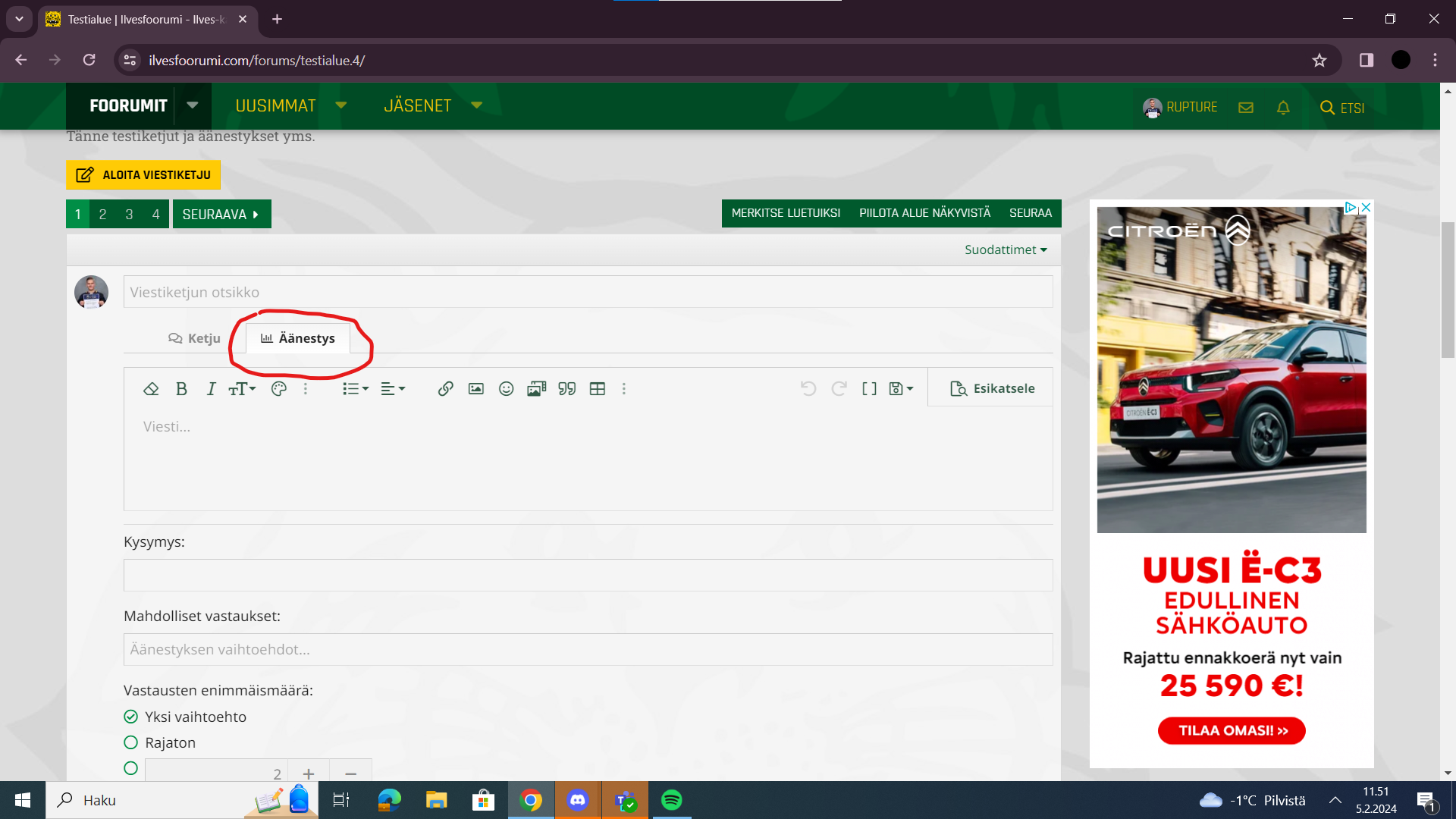The height and width of the screenshot is (819, 1456).
Task: Select the Rajaton radio option
Action: [x=131, y=742]
